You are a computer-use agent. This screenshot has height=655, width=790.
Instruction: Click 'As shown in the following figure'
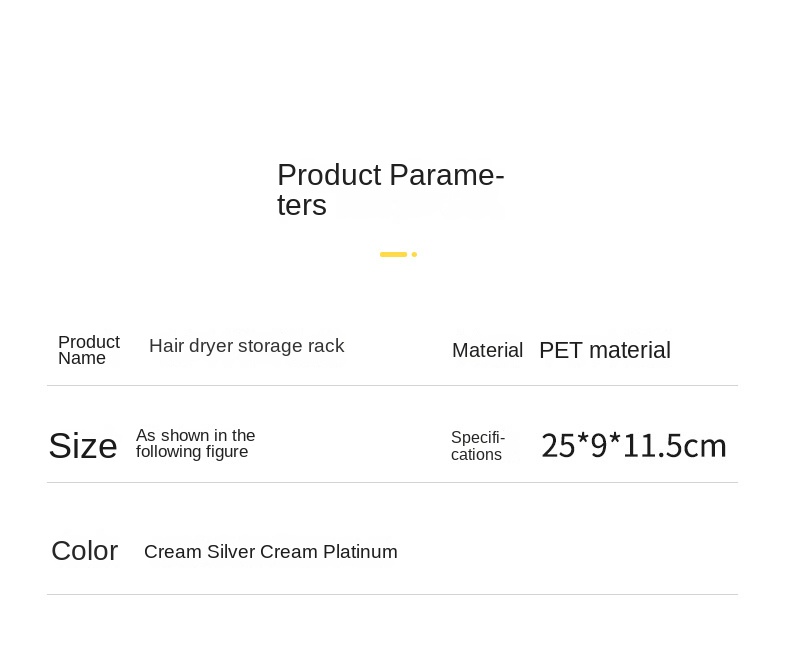point(196,443)
